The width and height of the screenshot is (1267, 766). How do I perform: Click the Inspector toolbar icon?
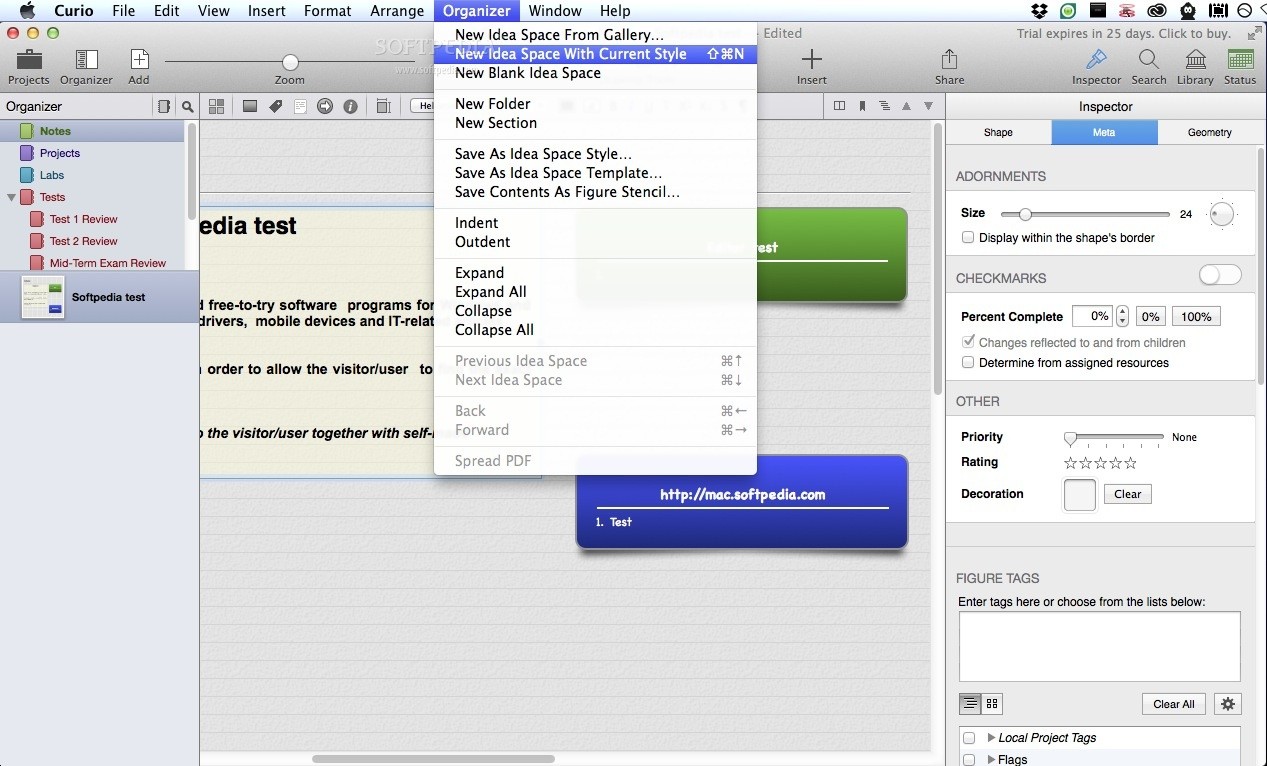click(1096, 66)
